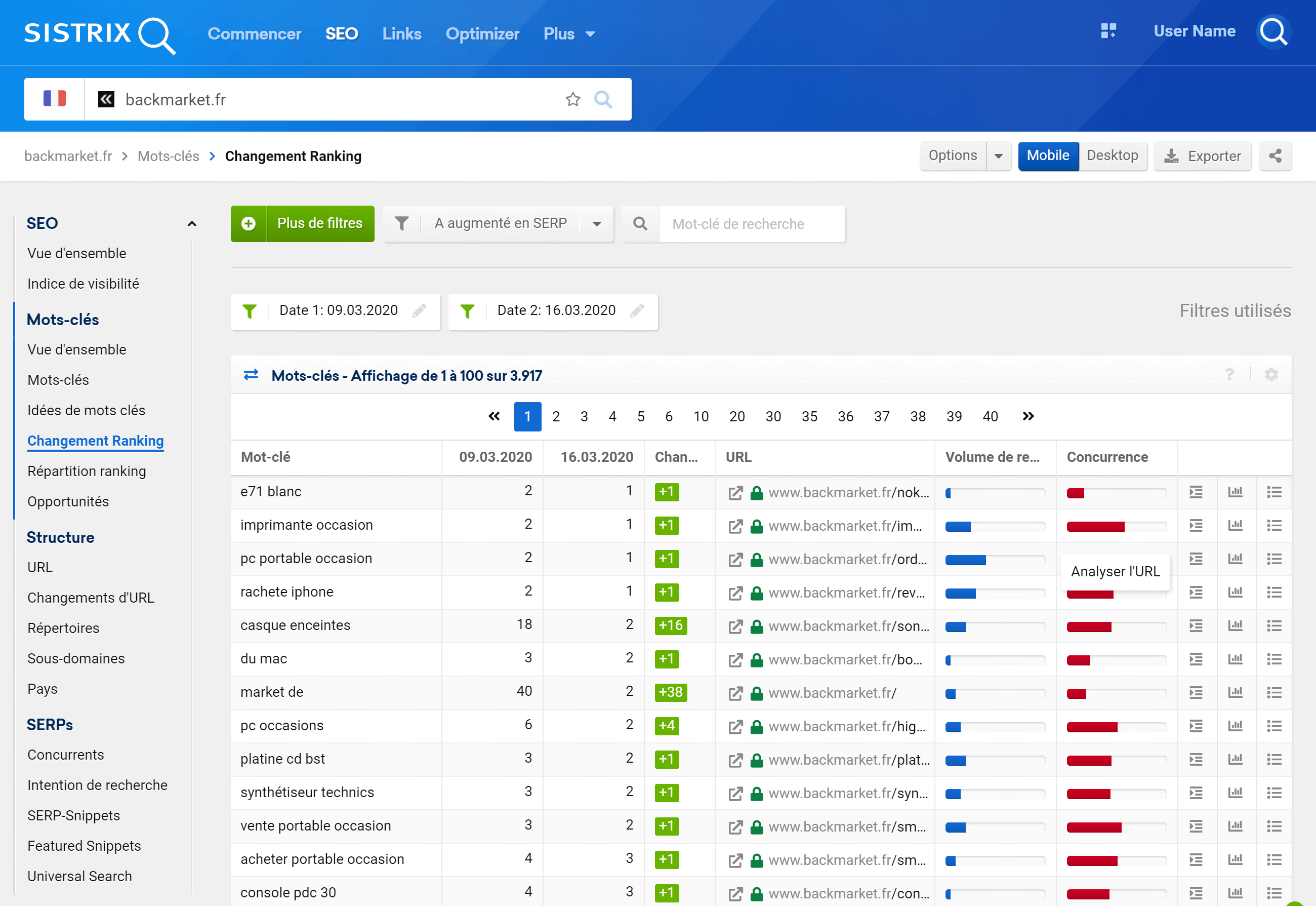
Task: Open the 'A augmenté en SERP' filter dropdown
Action: tap(498, 224)
